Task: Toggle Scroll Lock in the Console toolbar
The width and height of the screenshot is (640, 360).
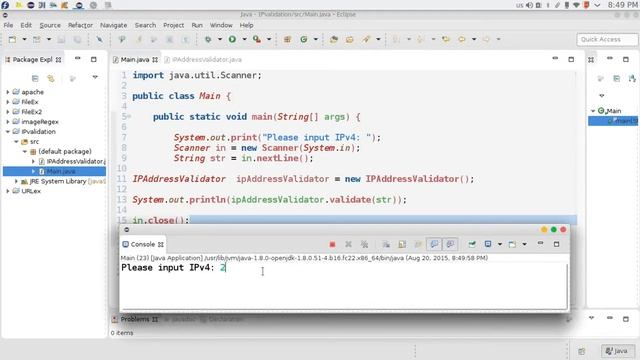Action: tap(402, 244)
